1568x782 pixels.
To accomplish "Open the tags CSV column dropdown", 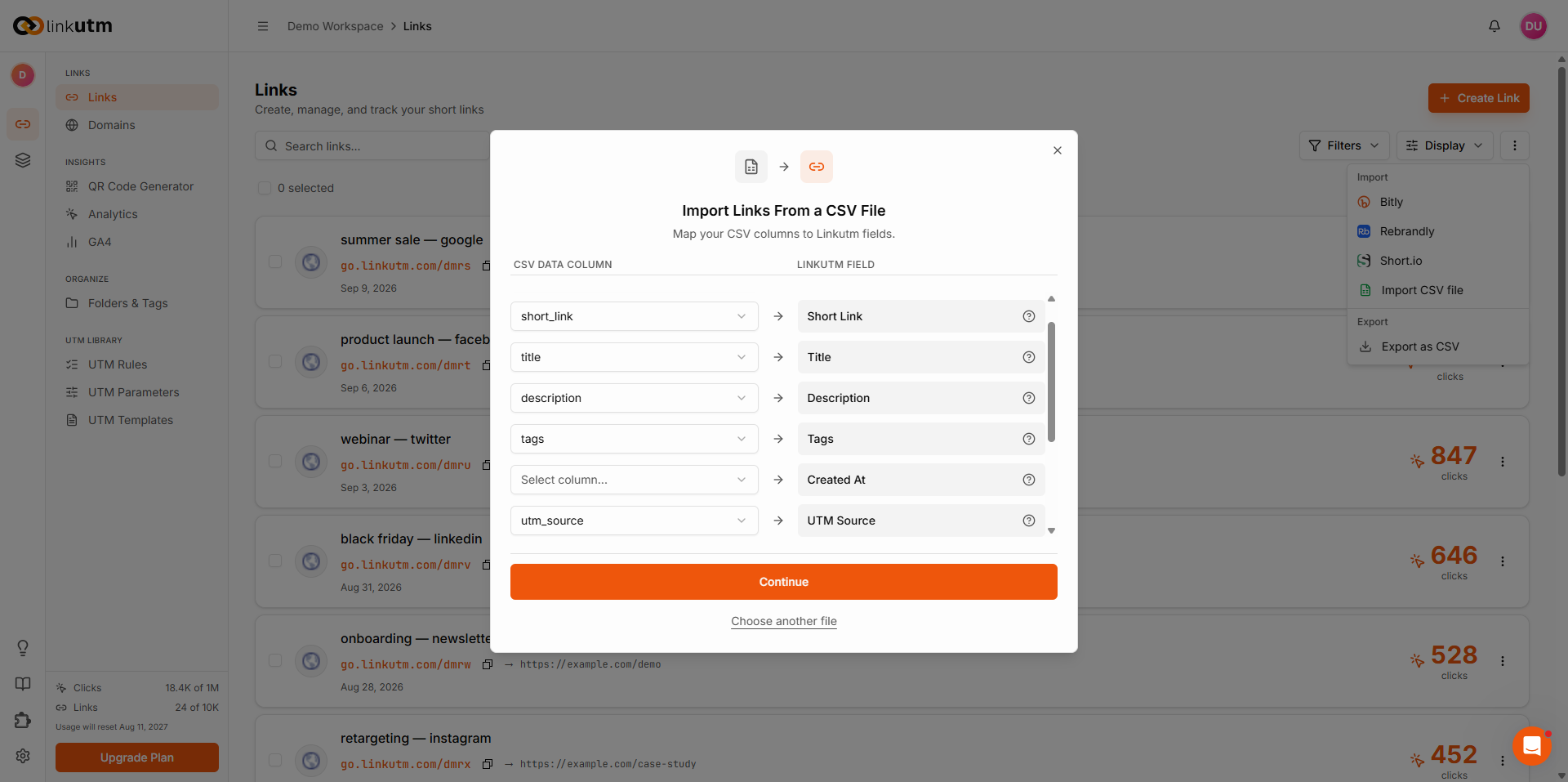I will (x=634, y=439).
